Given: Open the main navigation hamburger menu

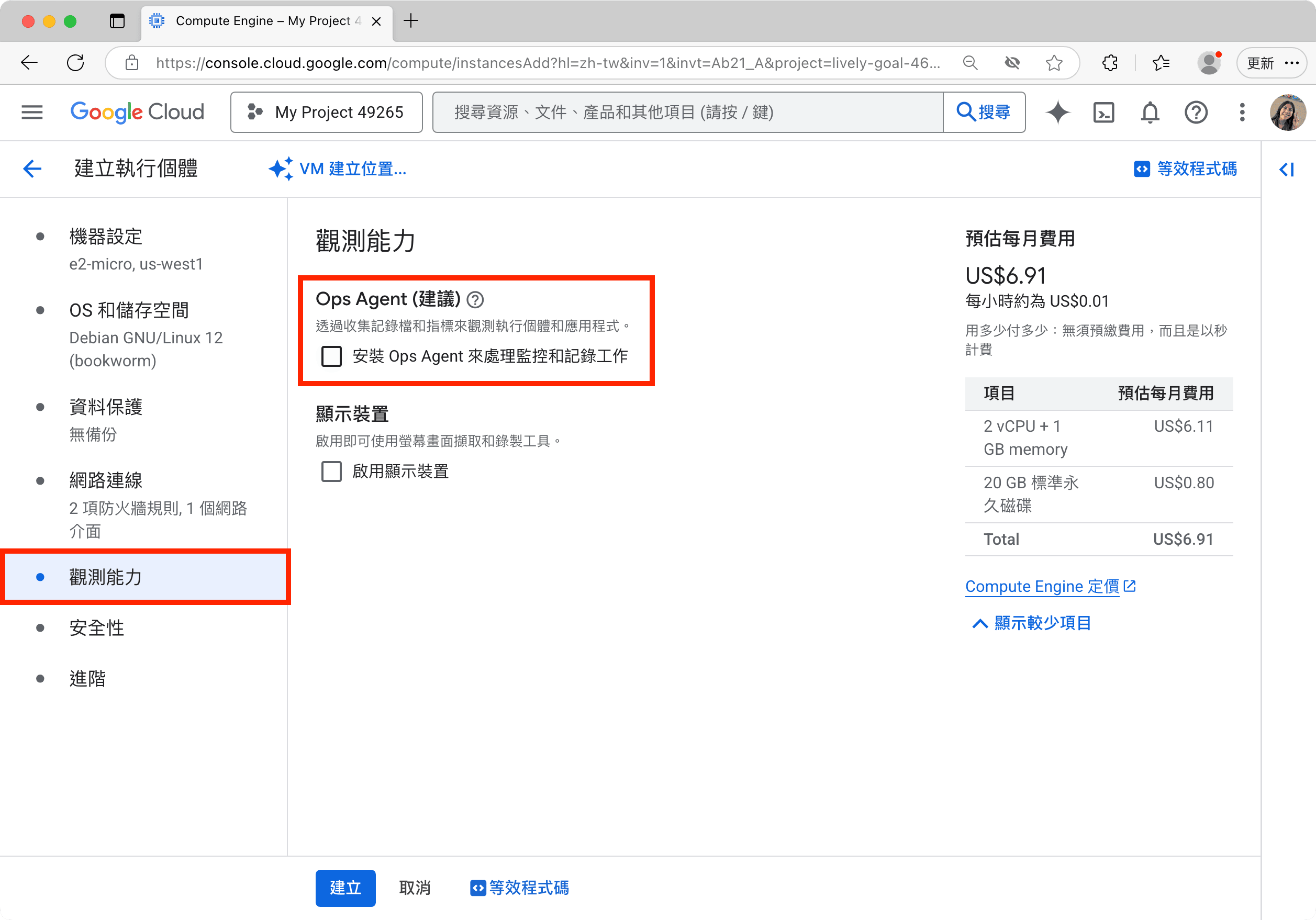Looking at the screenshot, I should [x=32, y=111].
